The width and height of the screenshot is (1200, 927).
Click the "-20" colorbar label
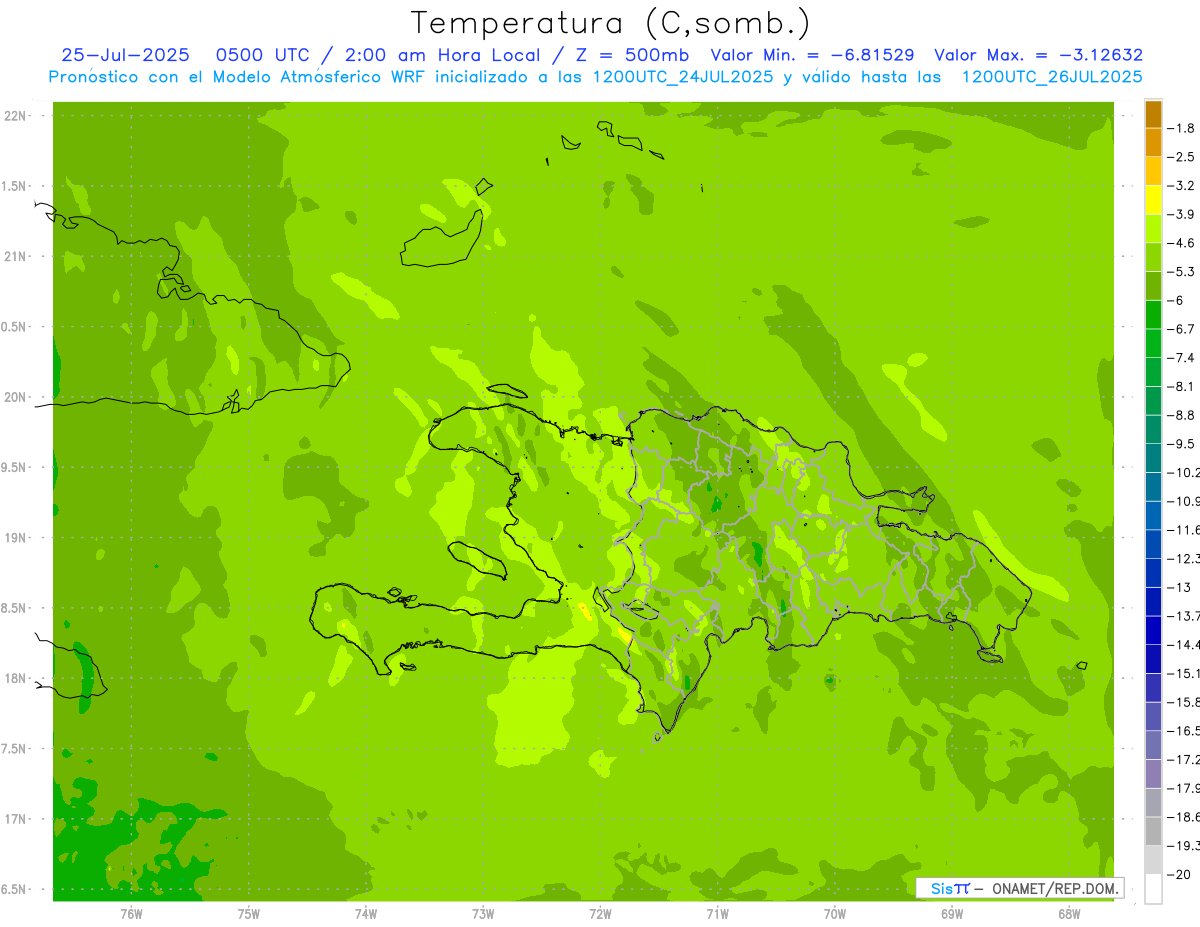coord(1180,875)
